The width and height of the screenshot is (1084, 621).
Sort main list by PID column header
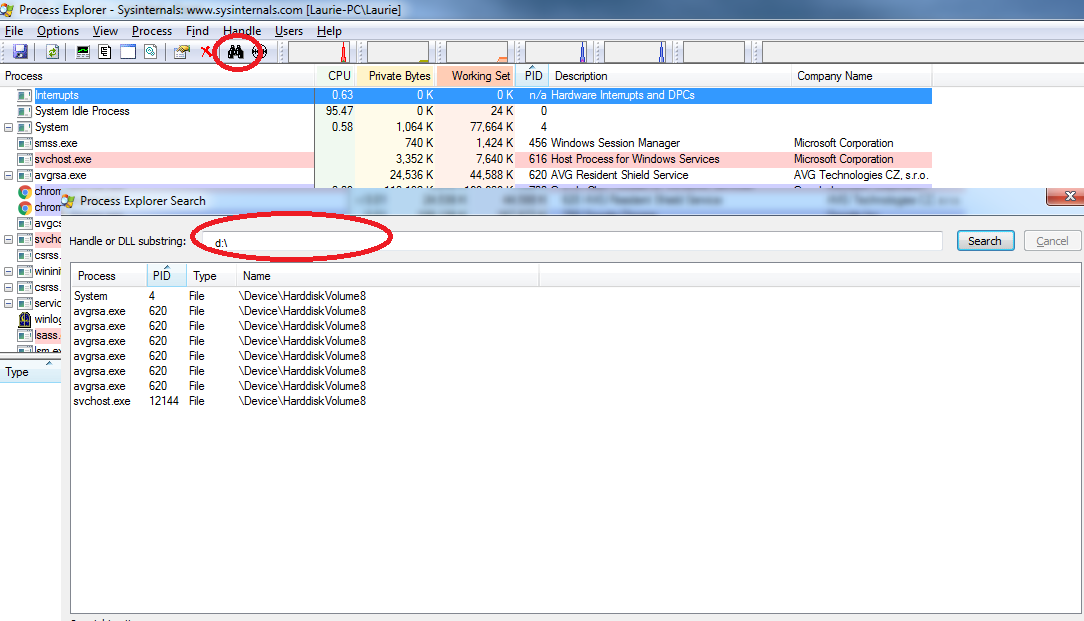[532, 76]
